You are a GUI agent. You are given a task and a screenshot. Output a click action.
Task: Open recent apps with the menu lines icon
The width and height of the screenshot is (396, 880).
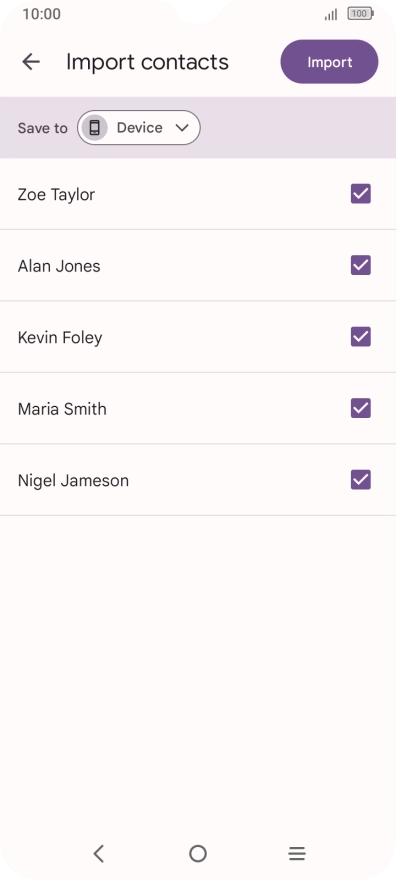tap(297, 854)
